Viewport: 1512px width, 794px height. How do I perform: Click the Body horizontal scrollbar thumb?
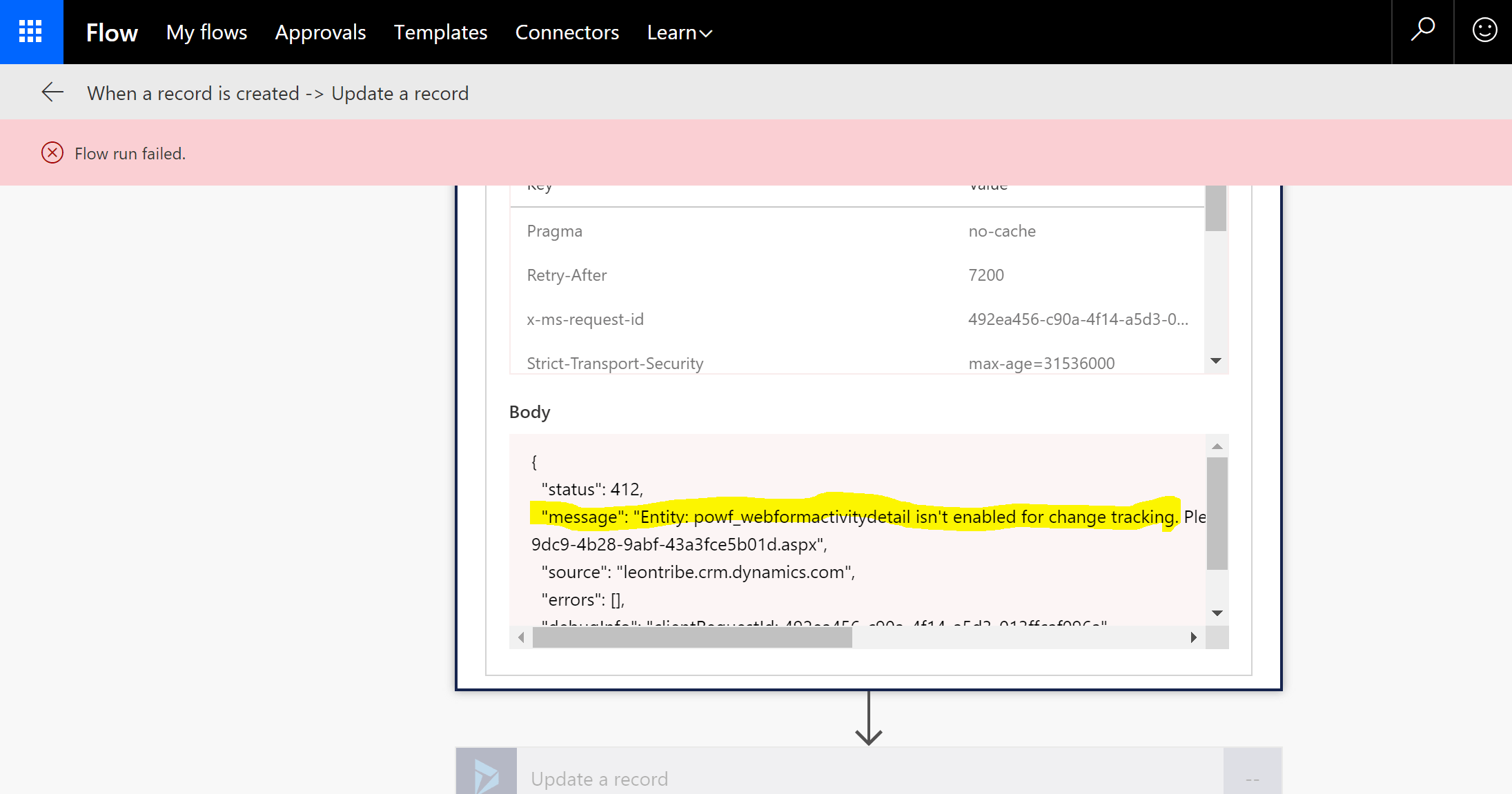[x=692, y=638]
